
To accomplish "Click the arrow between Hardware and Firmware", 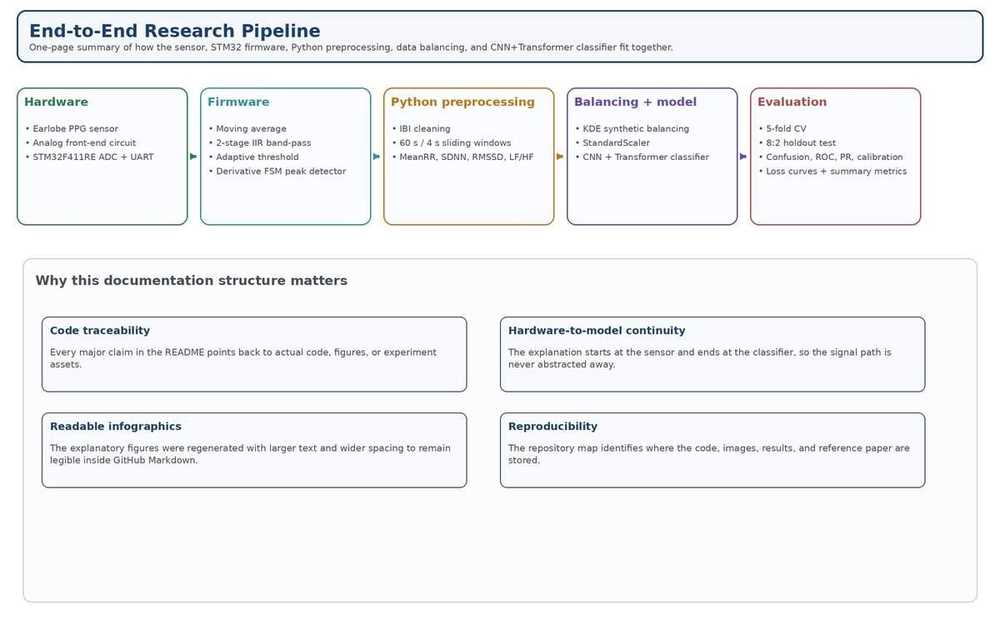I will [193, 156].
